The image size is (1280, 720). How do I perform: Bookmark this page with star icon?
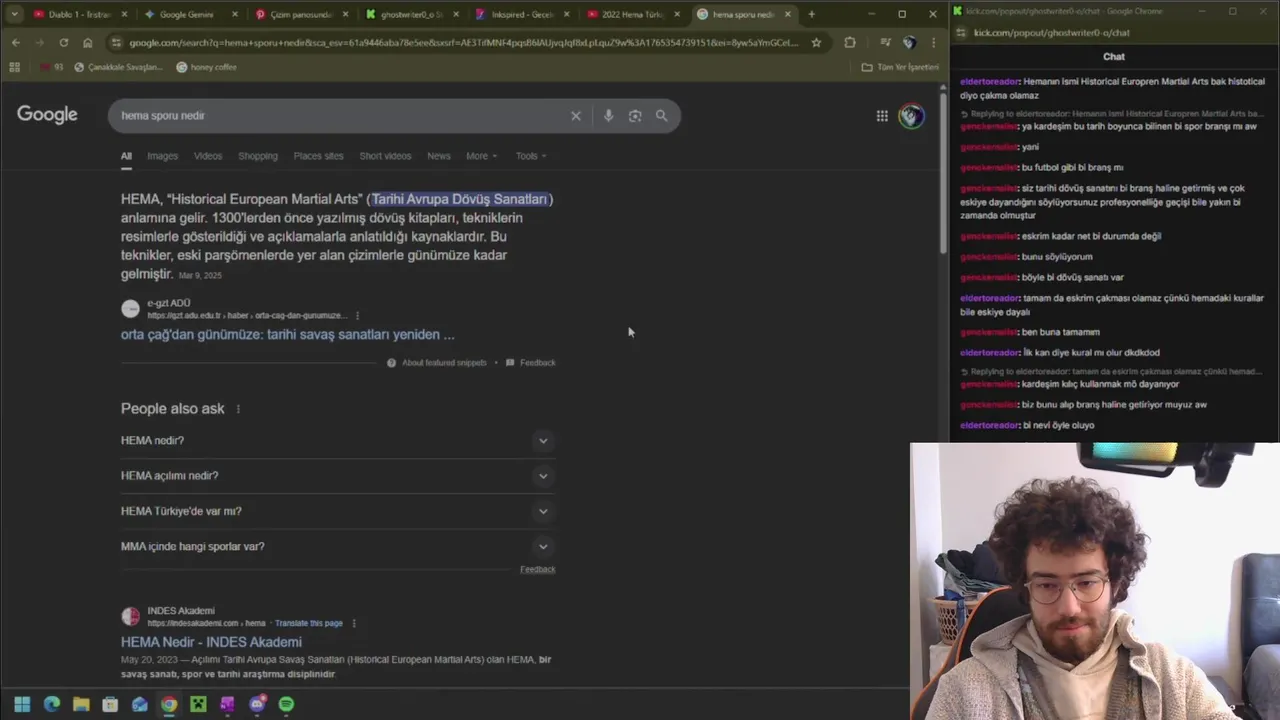[x=816, y=43]
